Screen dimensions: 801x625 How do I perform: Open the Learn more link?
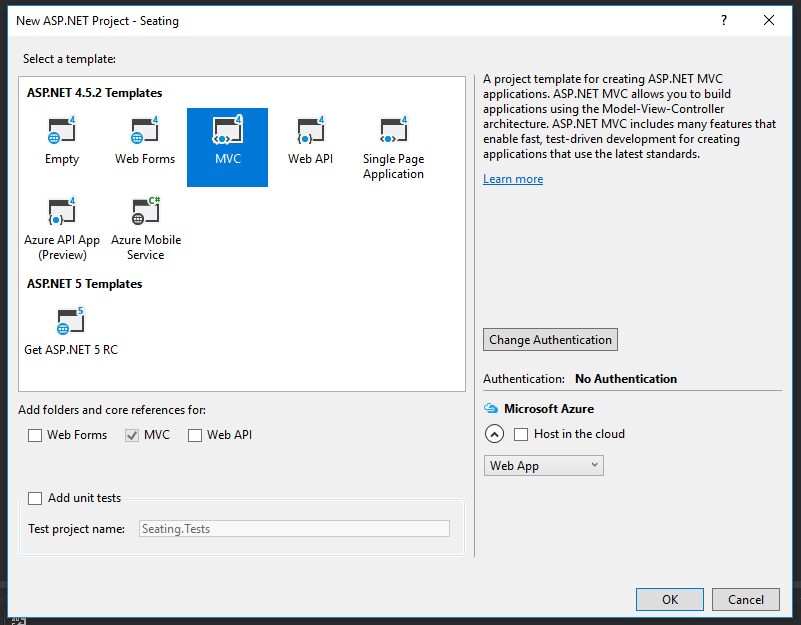(x=513, y=179)
